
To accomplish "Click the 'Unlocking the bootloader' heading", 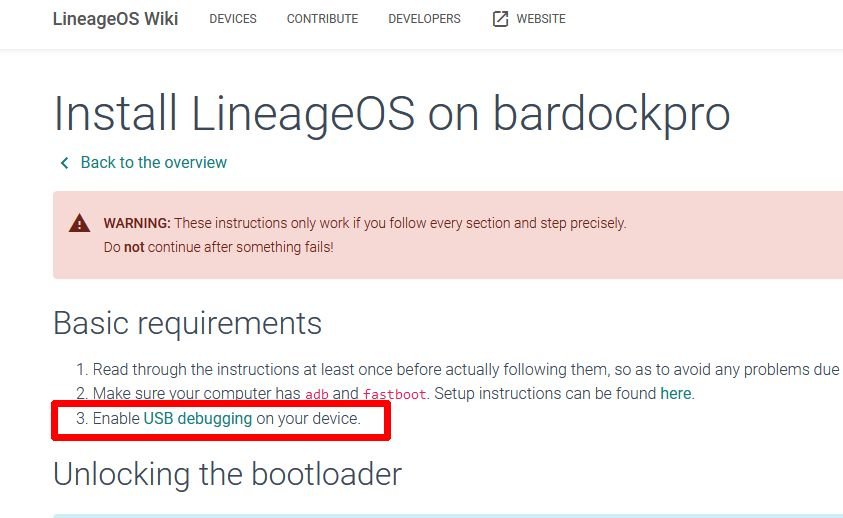I will 227,474.
